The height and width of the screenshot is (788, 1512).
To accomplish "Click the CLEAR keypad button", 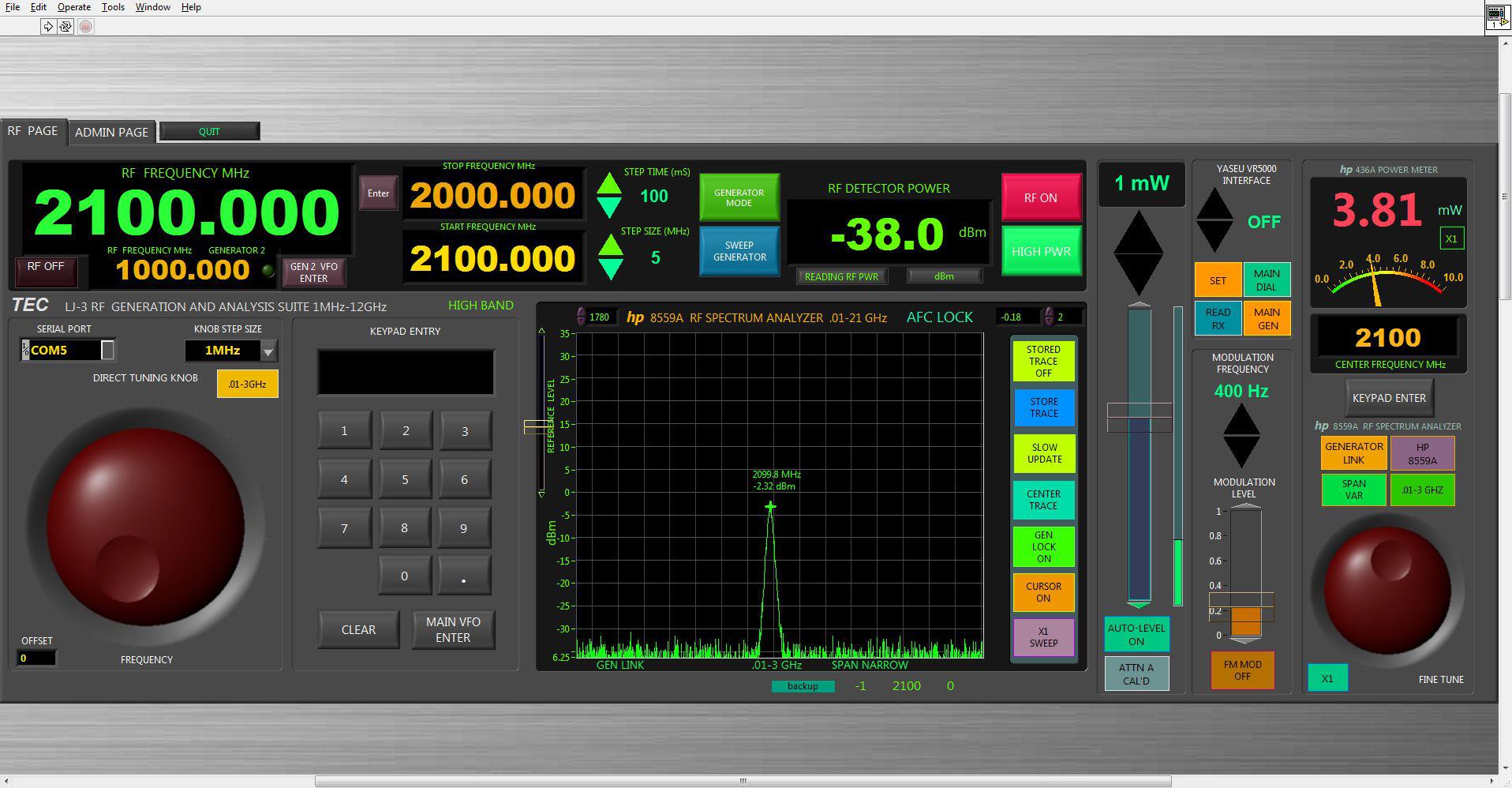I will click(x=358, y=629).
